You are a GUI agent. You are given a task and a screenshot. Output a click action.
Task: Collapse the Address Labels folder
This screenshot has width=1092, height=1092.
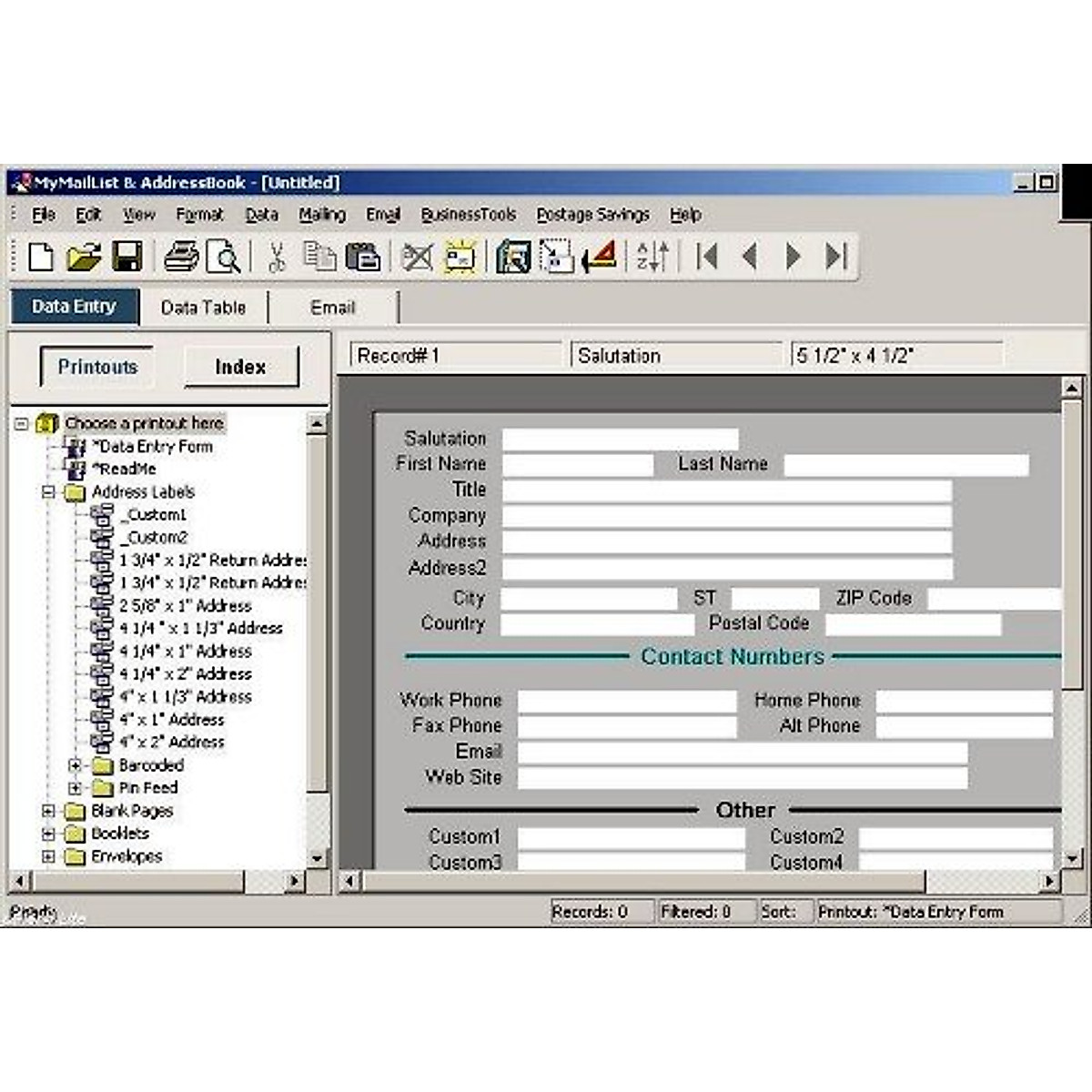click(x=49, y=492)
